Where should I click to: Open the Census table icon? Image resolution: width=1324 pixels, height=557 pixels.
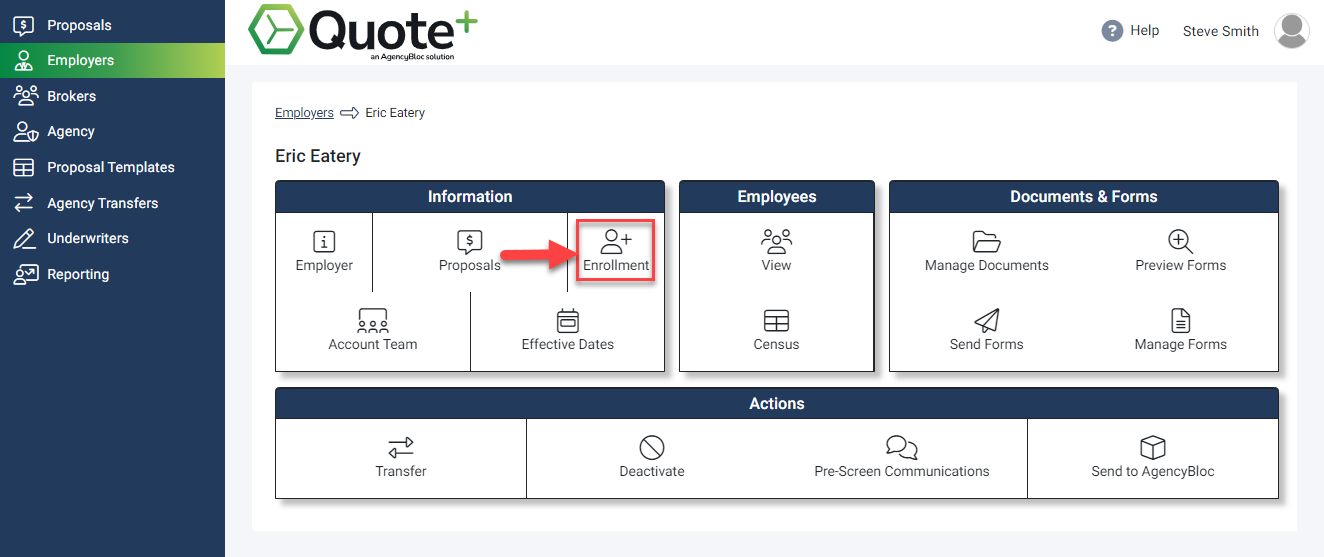click(776, 320)
